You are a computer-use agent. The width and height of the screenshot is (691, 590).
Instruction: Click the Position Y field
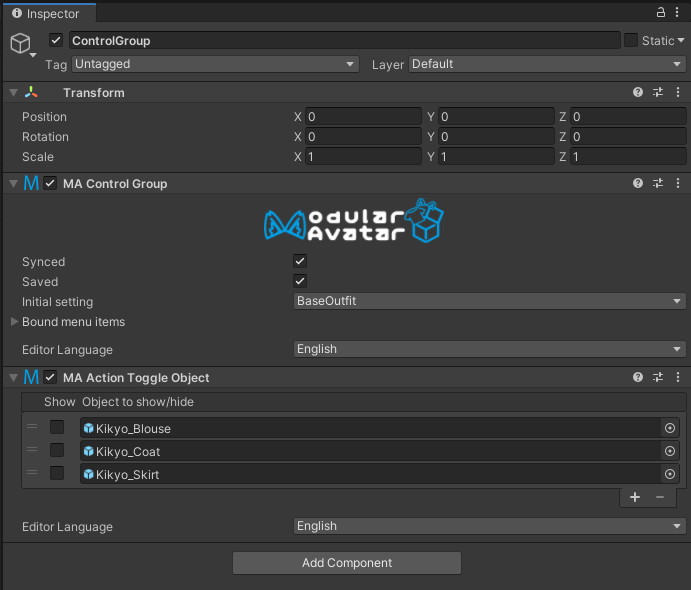[496, 116]
